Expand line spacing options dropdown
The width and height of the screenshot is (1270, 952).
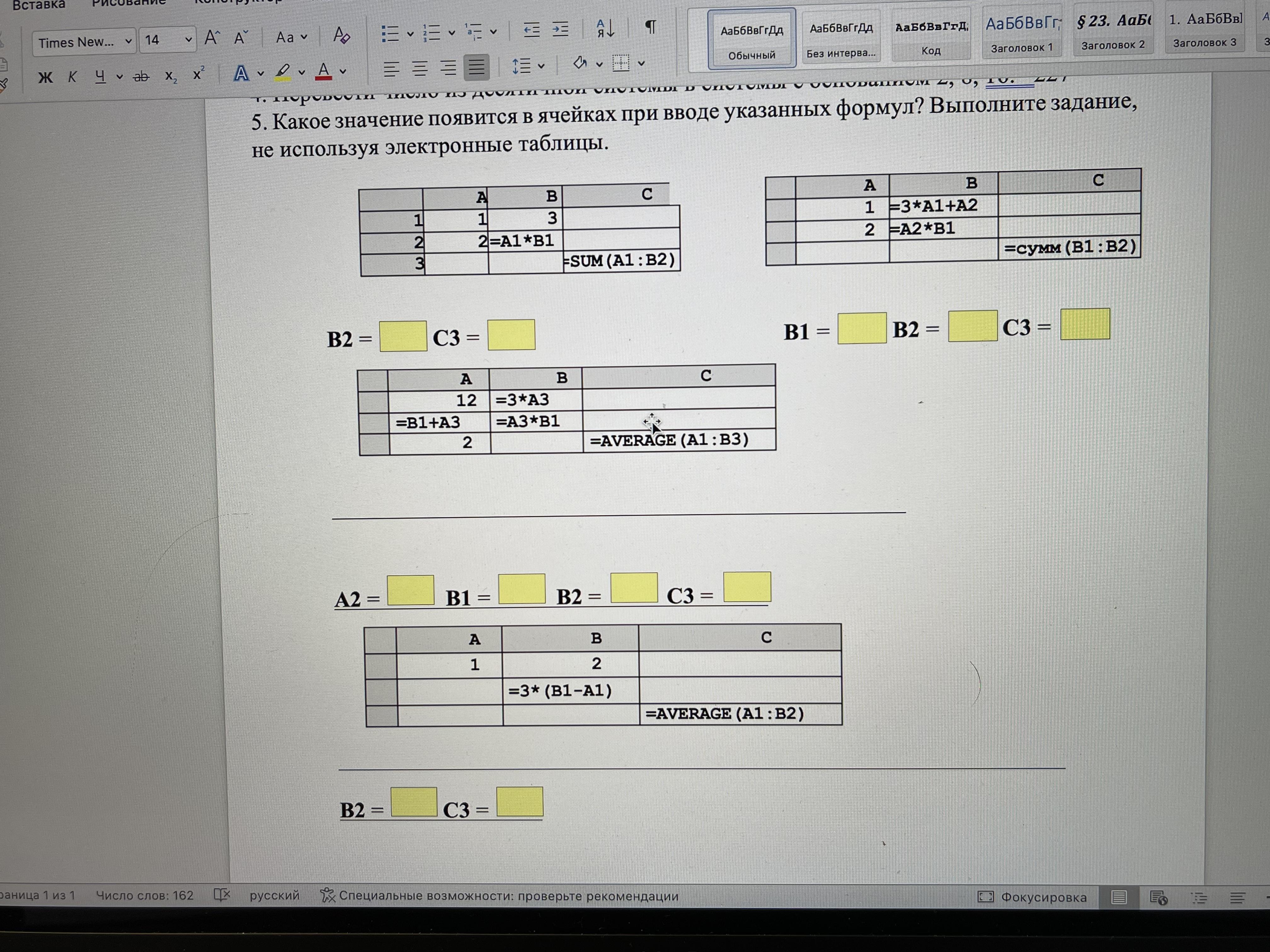click(x=541, y=66)
